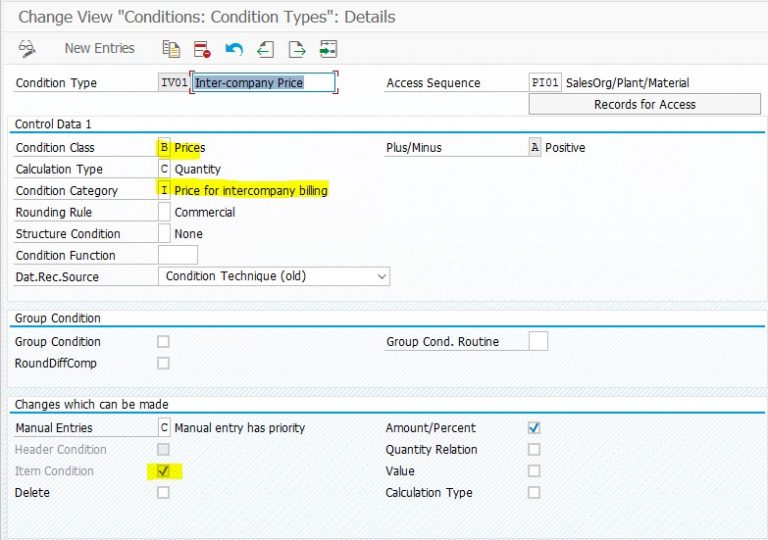Viewport: 768px width, 540px height.
Task: Click the Copy As icon
Action: click(x=171, y=48)
